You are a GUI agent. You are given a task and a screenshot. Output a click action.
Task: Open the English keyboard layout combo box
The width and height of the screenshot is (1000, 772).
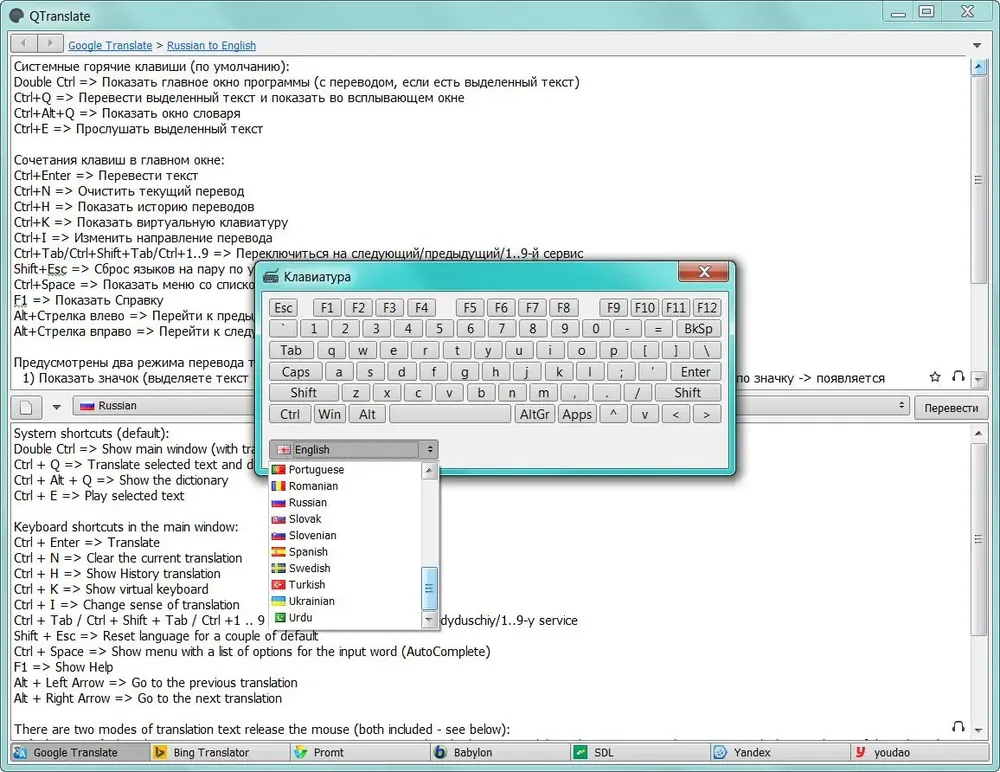353,449
